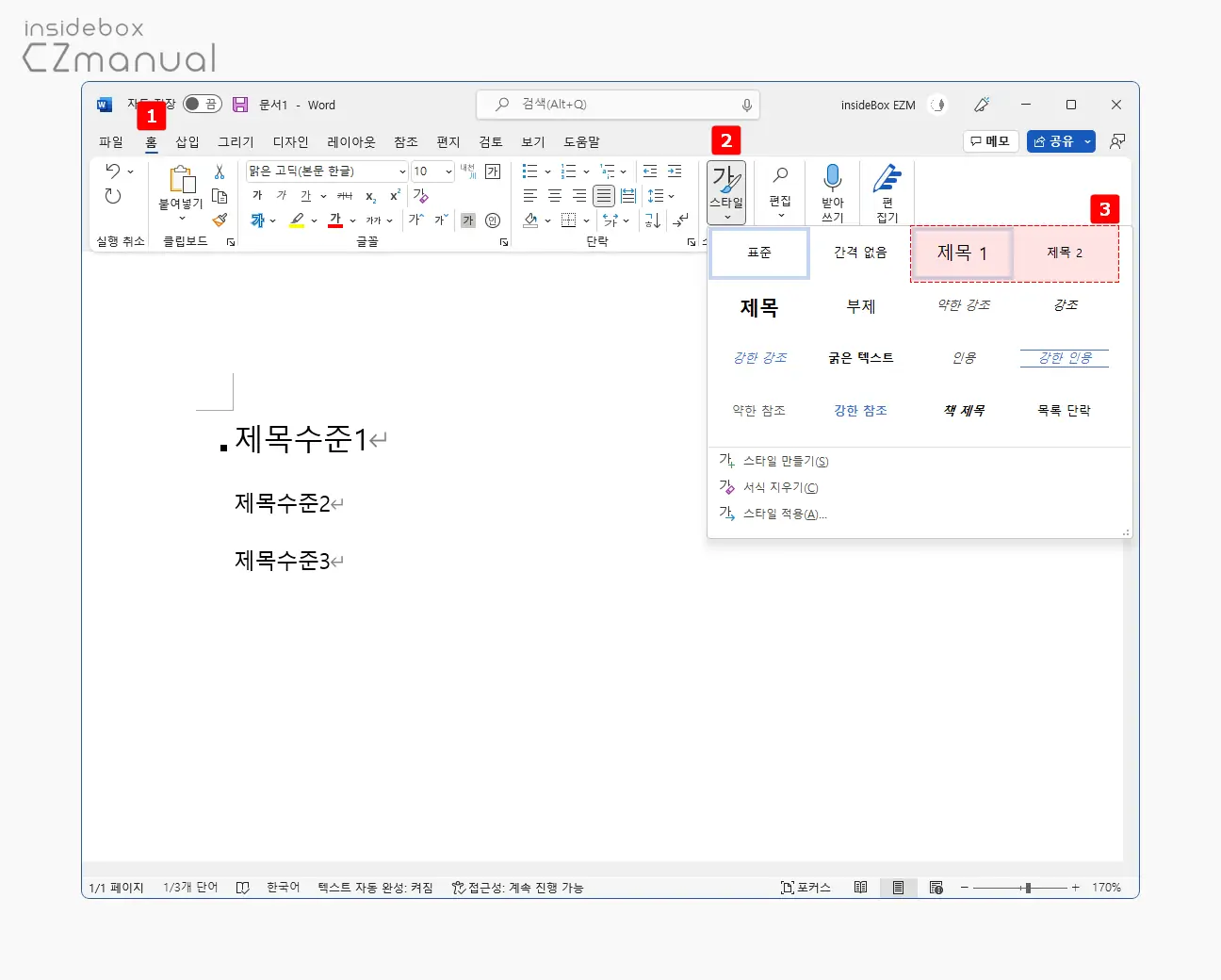Justify the paragraph text
This screenshot has width=1221, height=980.
tap(604, 196)
